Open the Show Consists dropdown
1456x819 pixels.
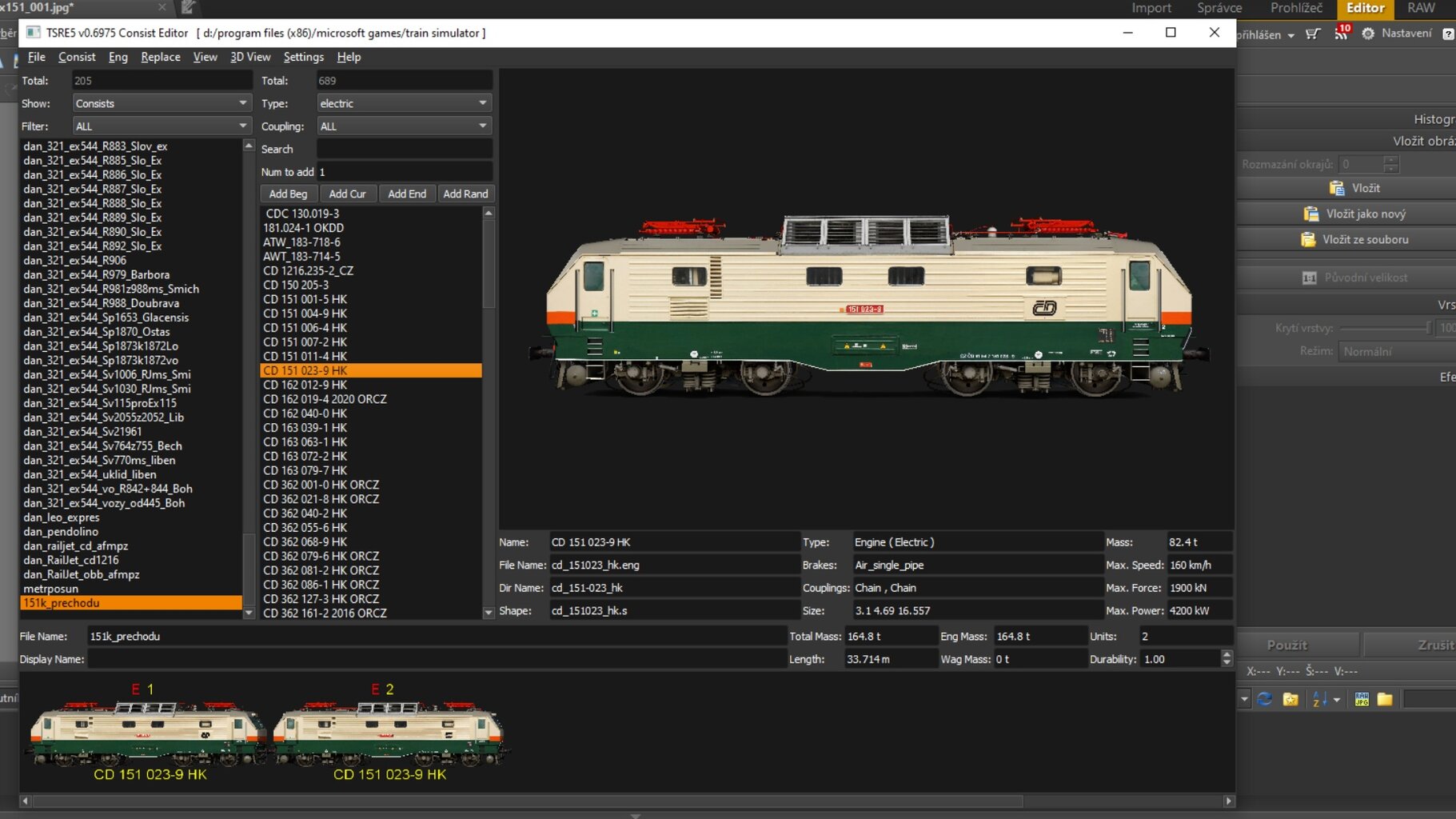coord(162,103)
